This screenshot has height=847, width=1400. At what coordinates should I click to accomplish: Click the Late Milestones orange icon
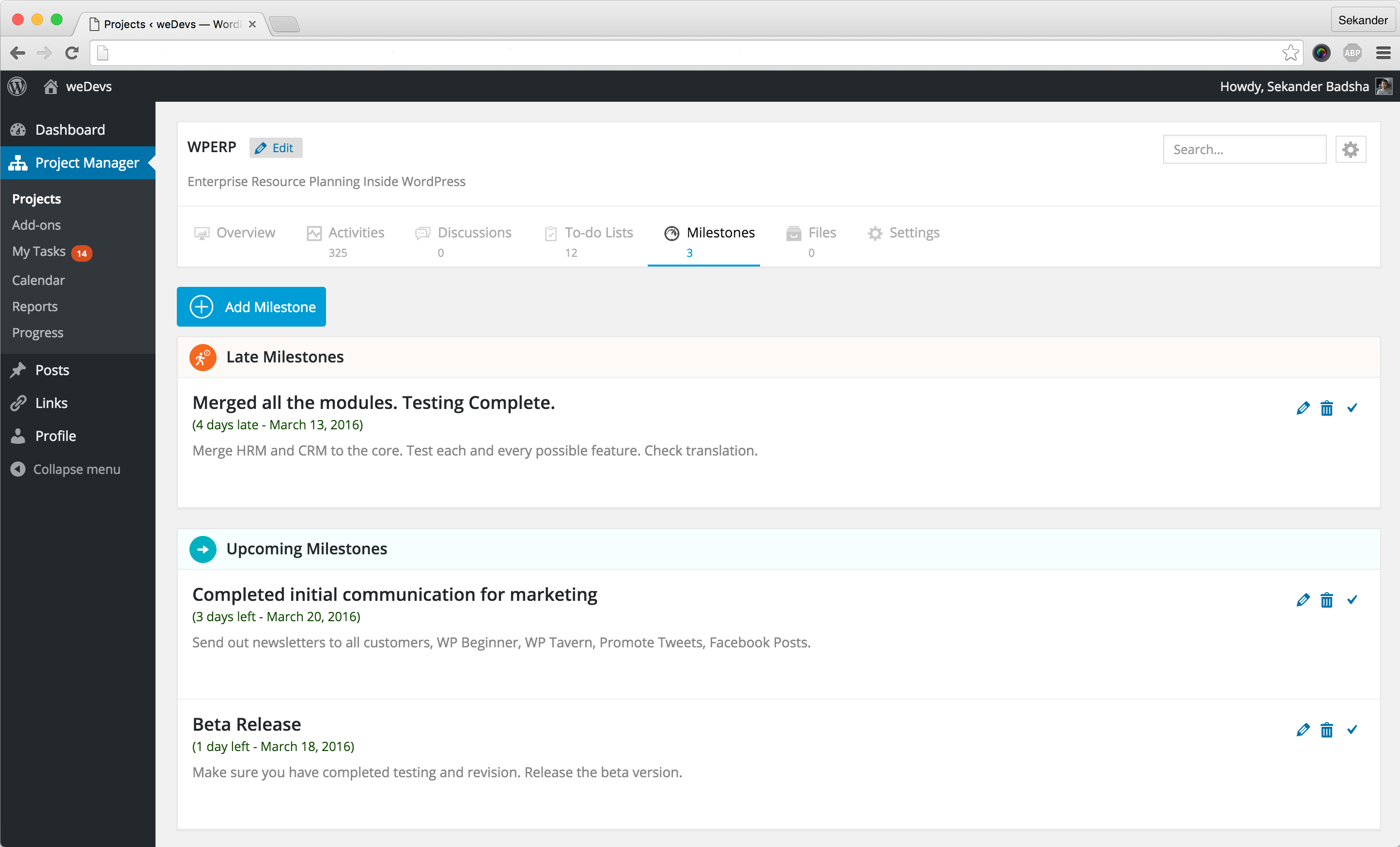point(203,358)
